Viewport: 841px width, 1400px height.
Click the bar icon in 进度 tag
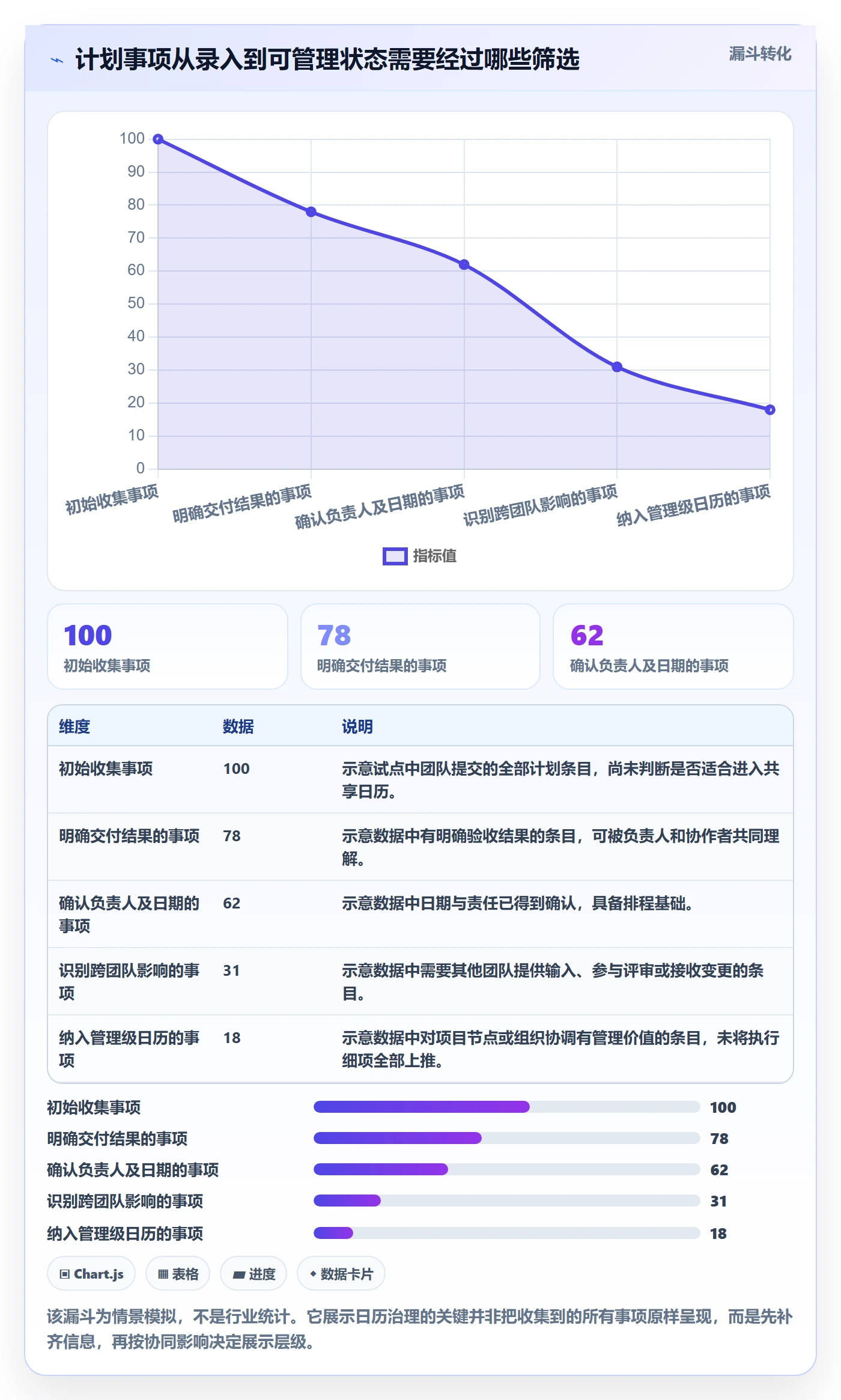(238, 1275)
